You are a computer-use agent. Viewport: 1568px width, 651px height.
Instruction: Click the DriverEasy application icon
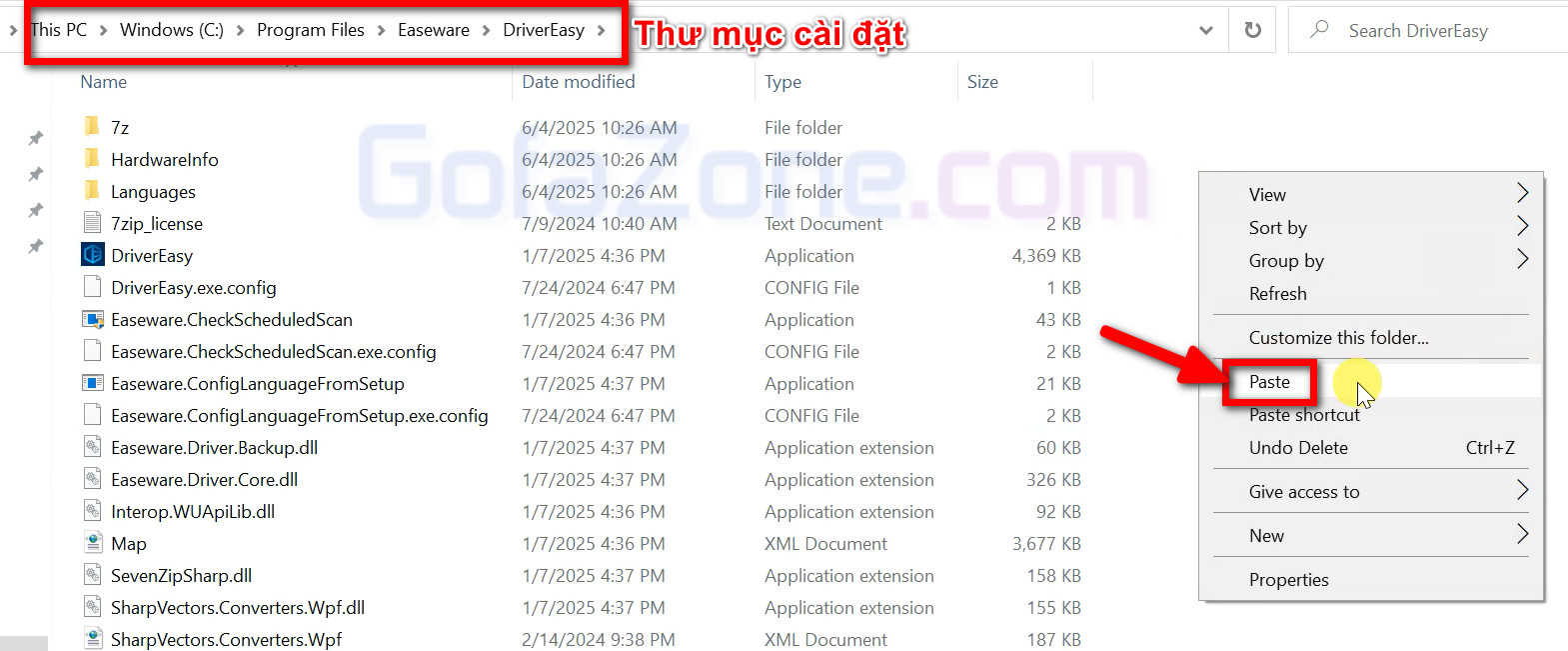tap(92, 255)
